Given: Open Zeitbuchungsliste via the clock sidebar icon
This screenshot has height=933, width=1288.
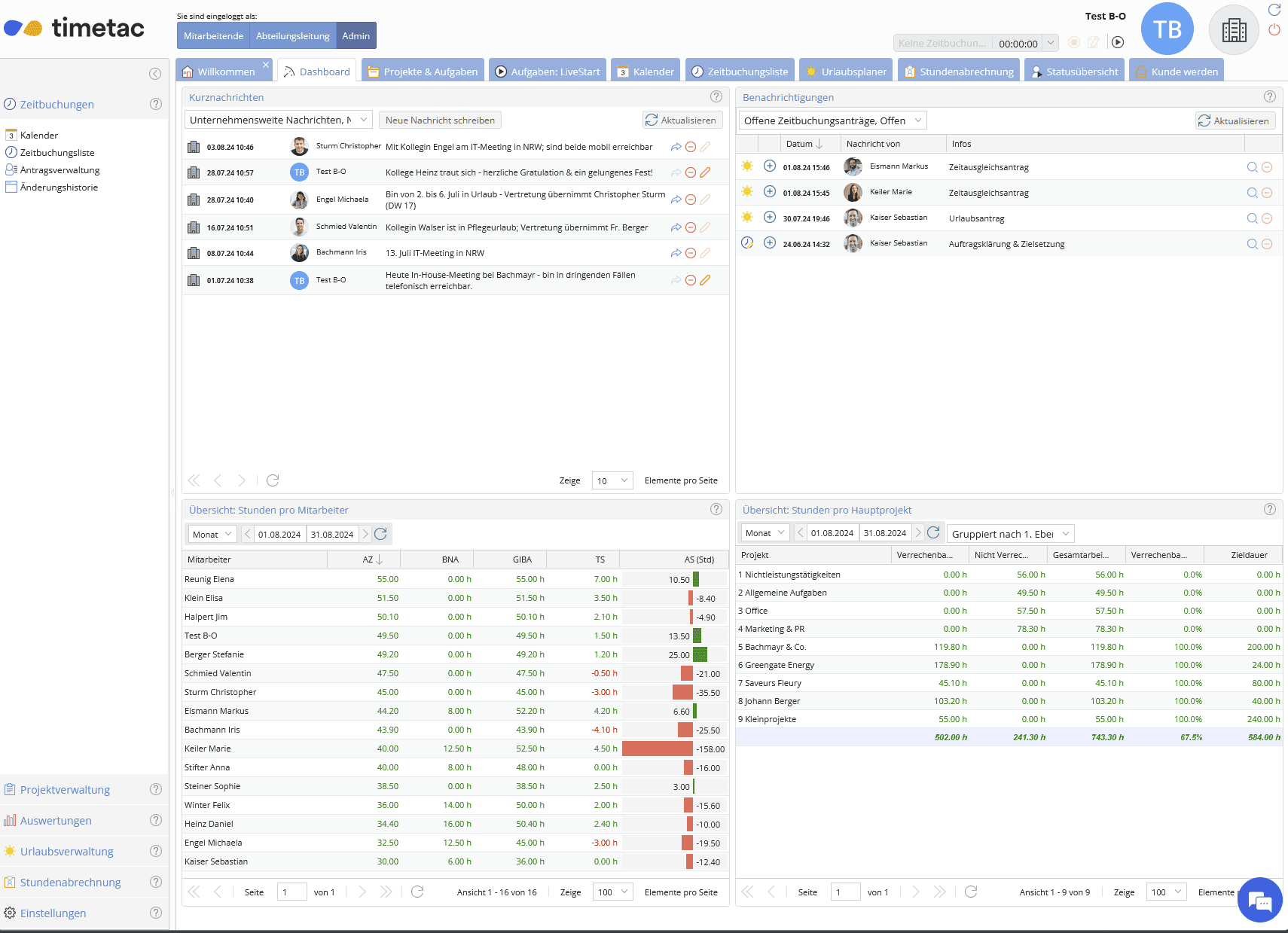Looking at the screenshot, I should coord(57,152).
